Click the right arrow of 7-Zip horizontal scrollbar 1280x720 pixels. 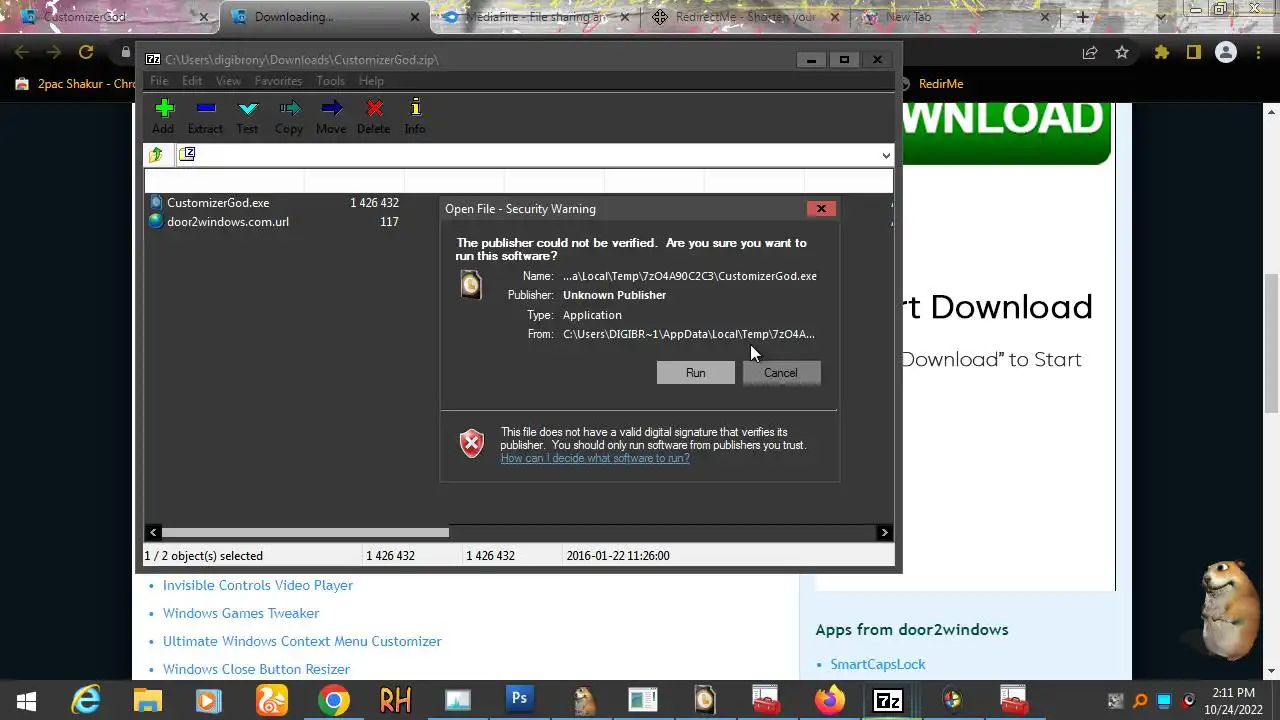884,533
